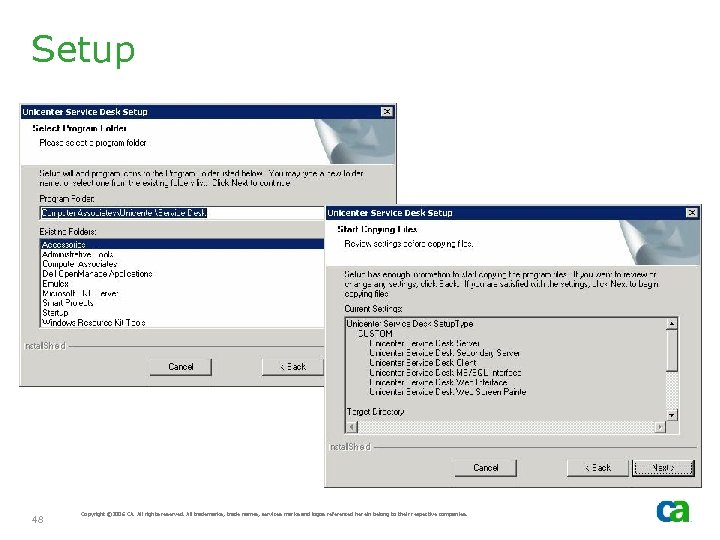Click scroll left arrow in Current Settings box
720x540 pixels.
(x=352, y=427)
